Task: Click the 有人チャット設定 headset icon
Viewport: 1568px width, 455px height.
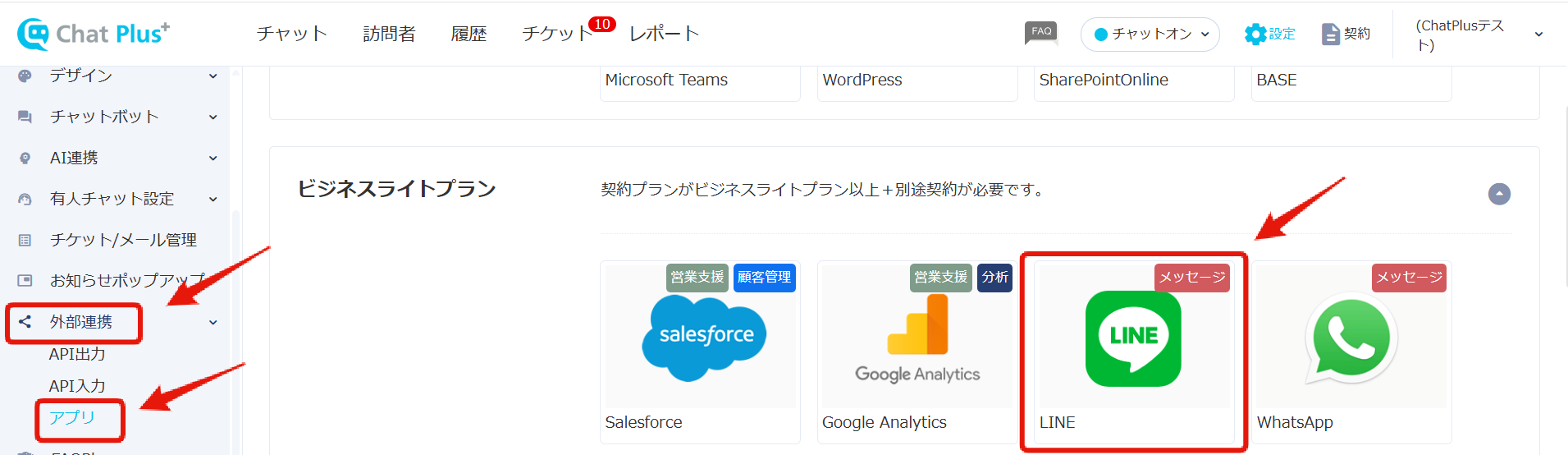Action: pos(25,199)
